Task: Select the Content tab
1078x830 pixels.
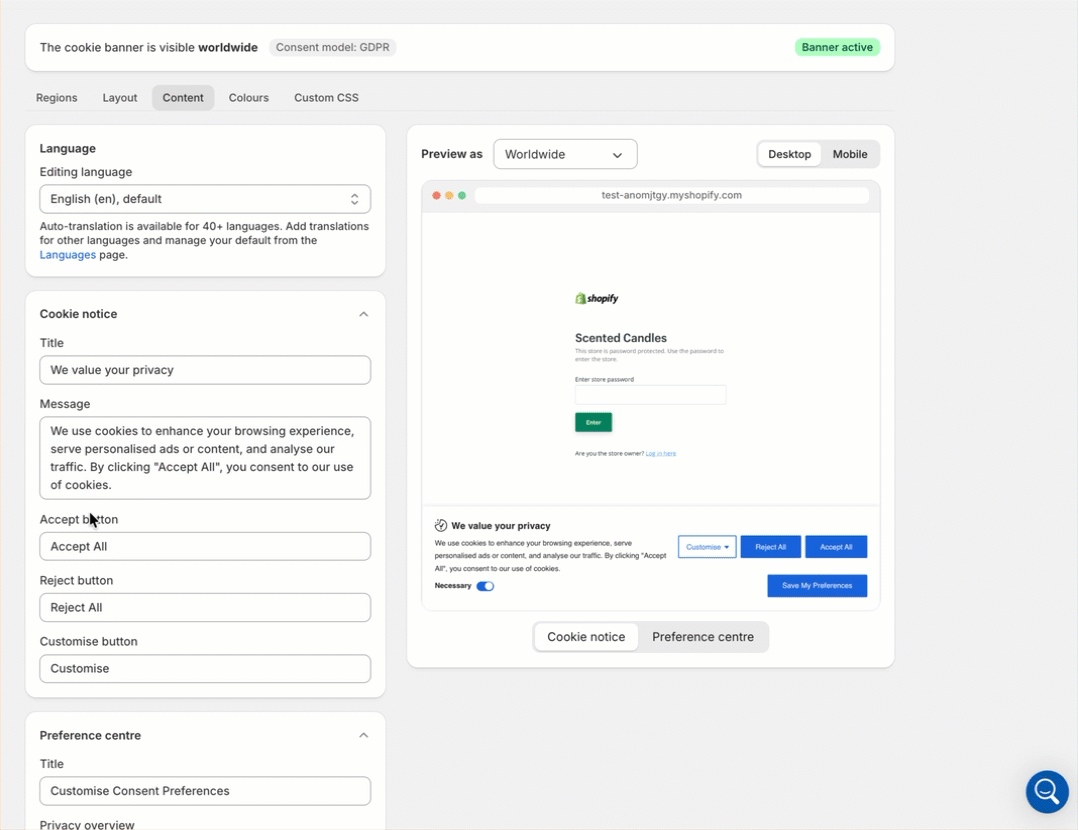Action: coord(183,98)
